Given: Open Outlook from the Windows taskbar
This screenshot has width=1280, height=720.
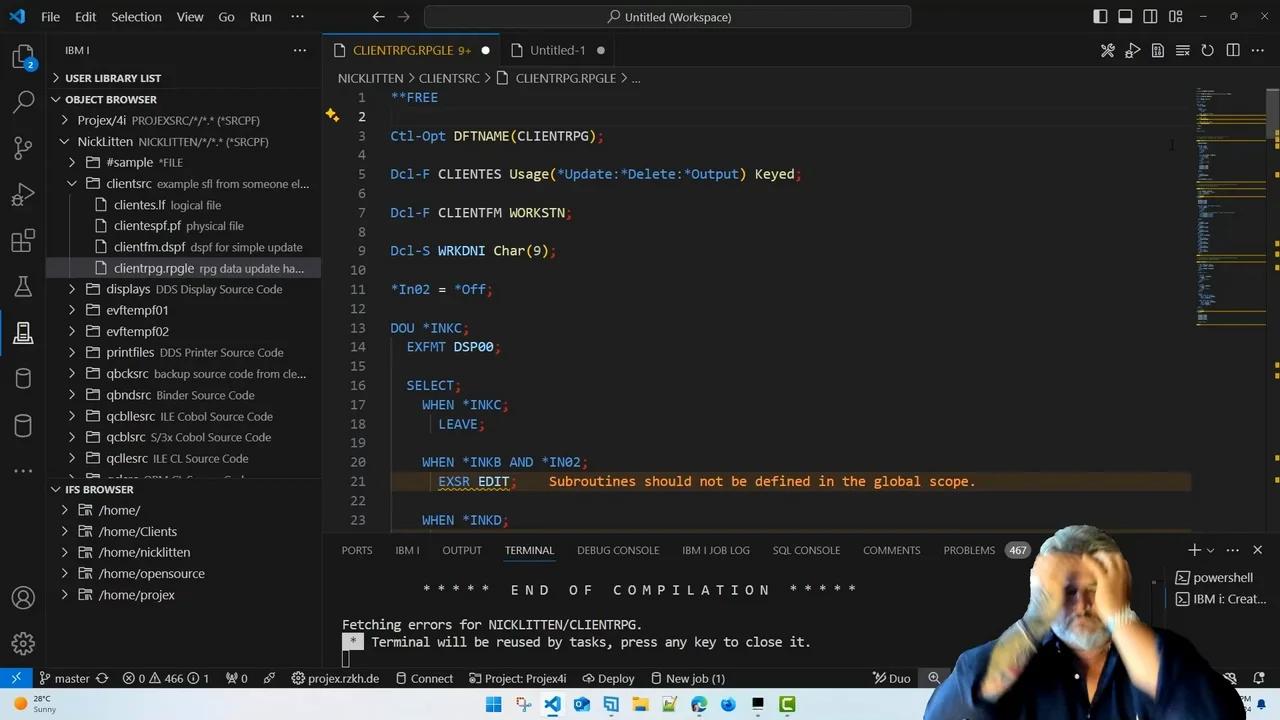Looking at the screenshot, I should [x=582, y=705].
